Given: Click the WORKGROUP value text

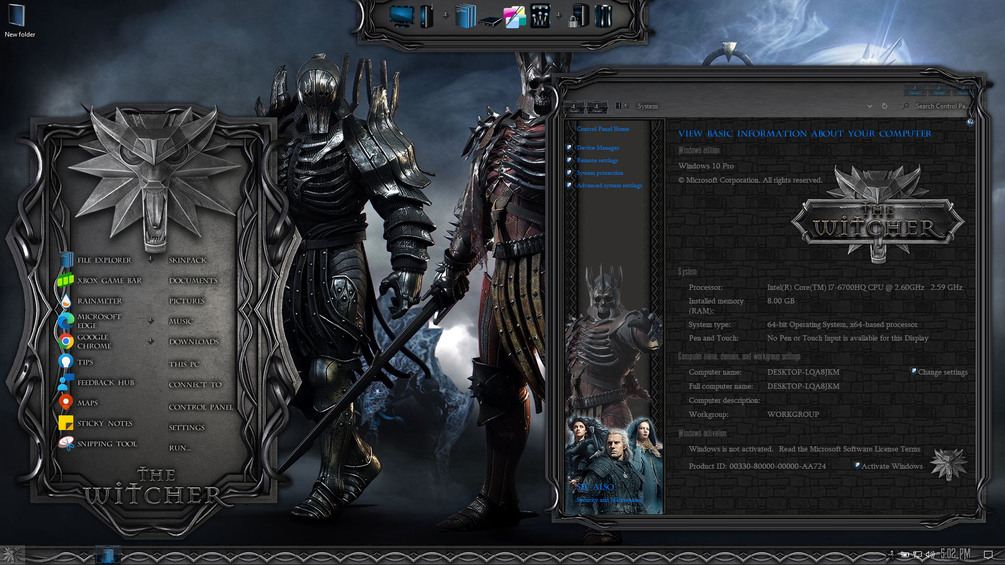Looking at the screenshot, I should (x=793, y=414).
